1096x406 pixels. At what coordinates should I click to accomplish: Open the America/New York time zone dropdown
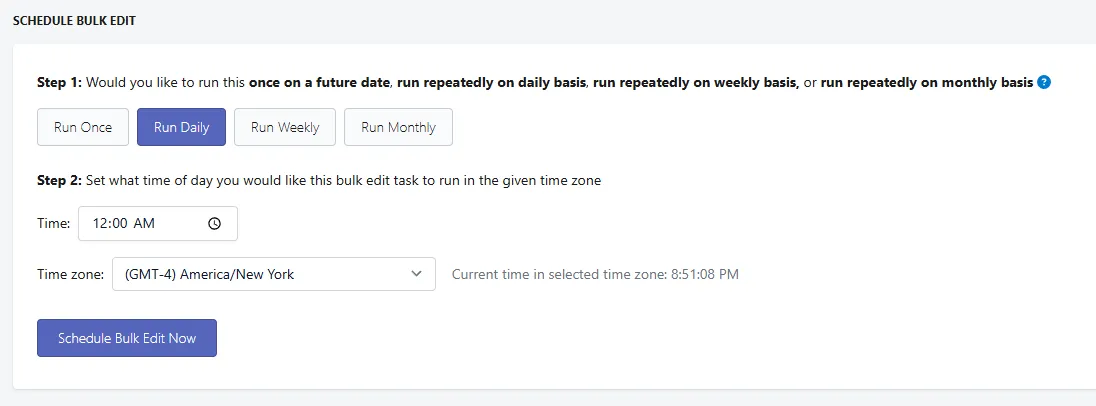click(x=274, y=274)
